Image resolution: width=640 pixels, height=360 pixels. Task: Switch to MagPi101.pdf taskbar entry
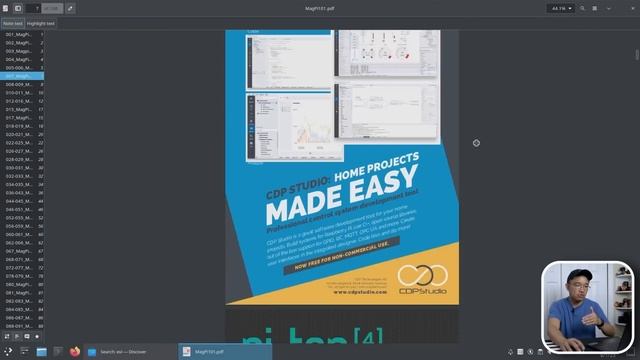225,351
